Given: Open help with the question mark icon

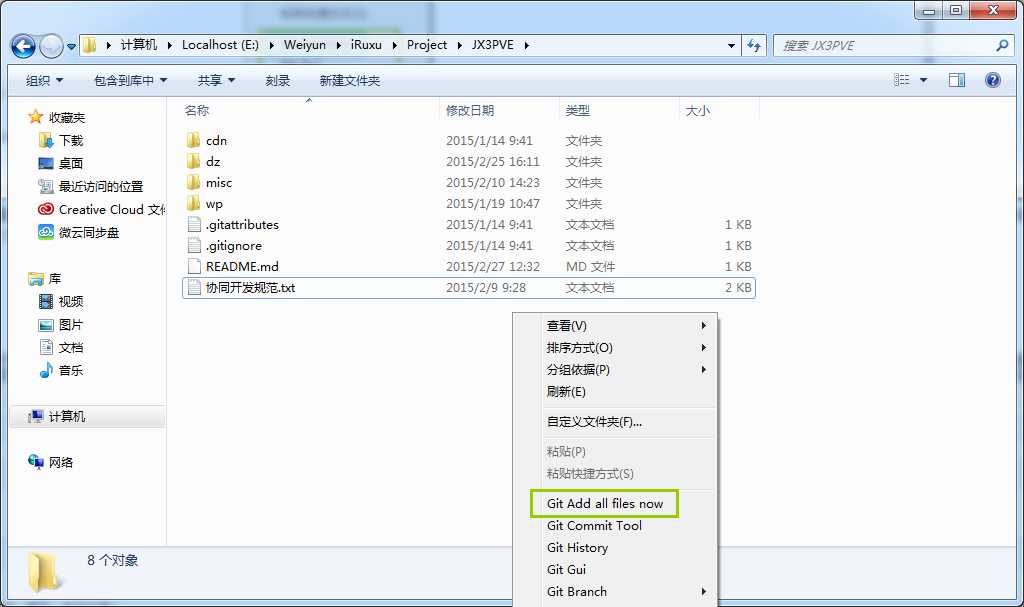Looking at the screenshot, I should click(993, 80).
